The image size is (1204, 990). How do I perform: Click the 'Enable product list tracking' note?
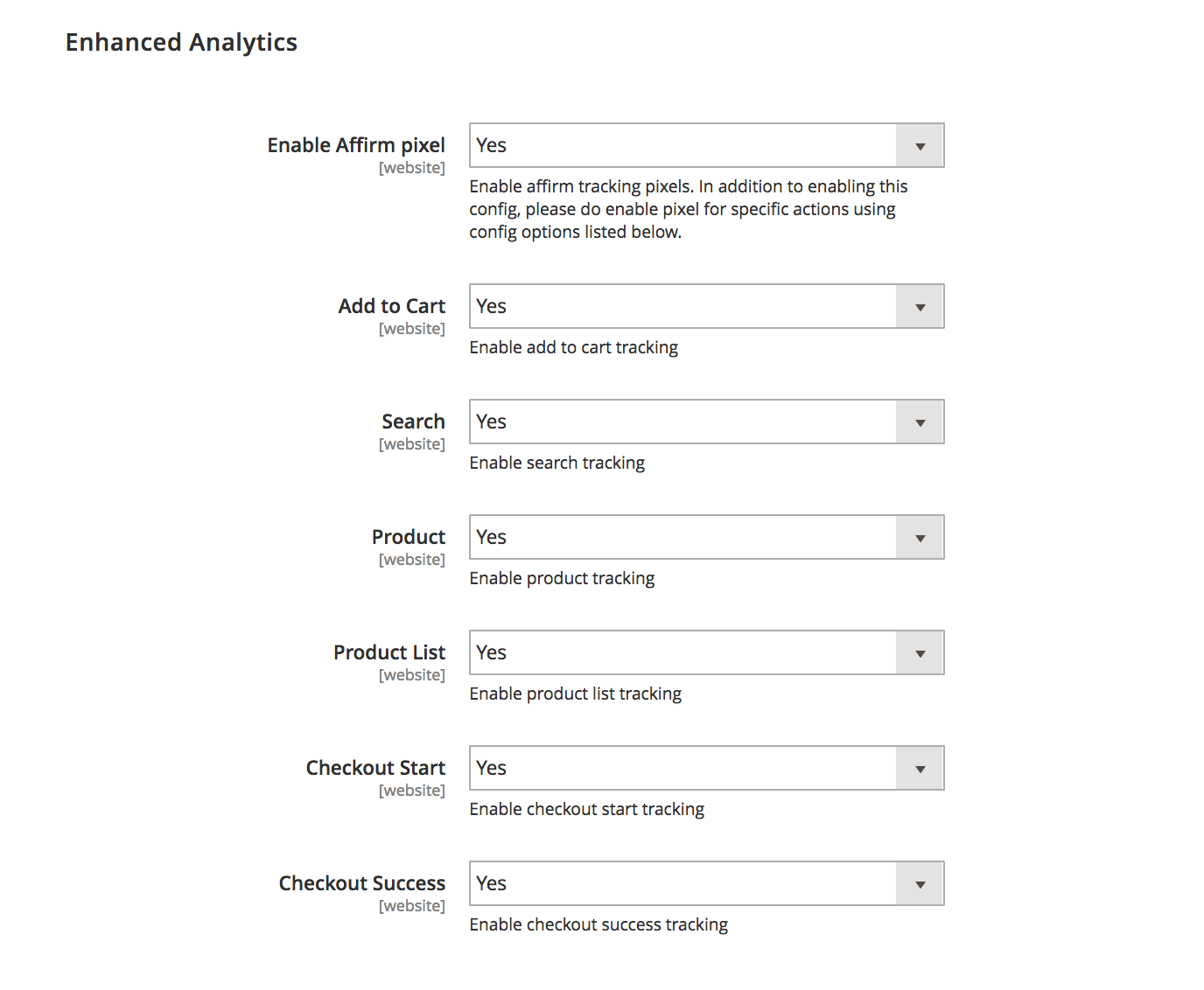(x=576, y=694)
